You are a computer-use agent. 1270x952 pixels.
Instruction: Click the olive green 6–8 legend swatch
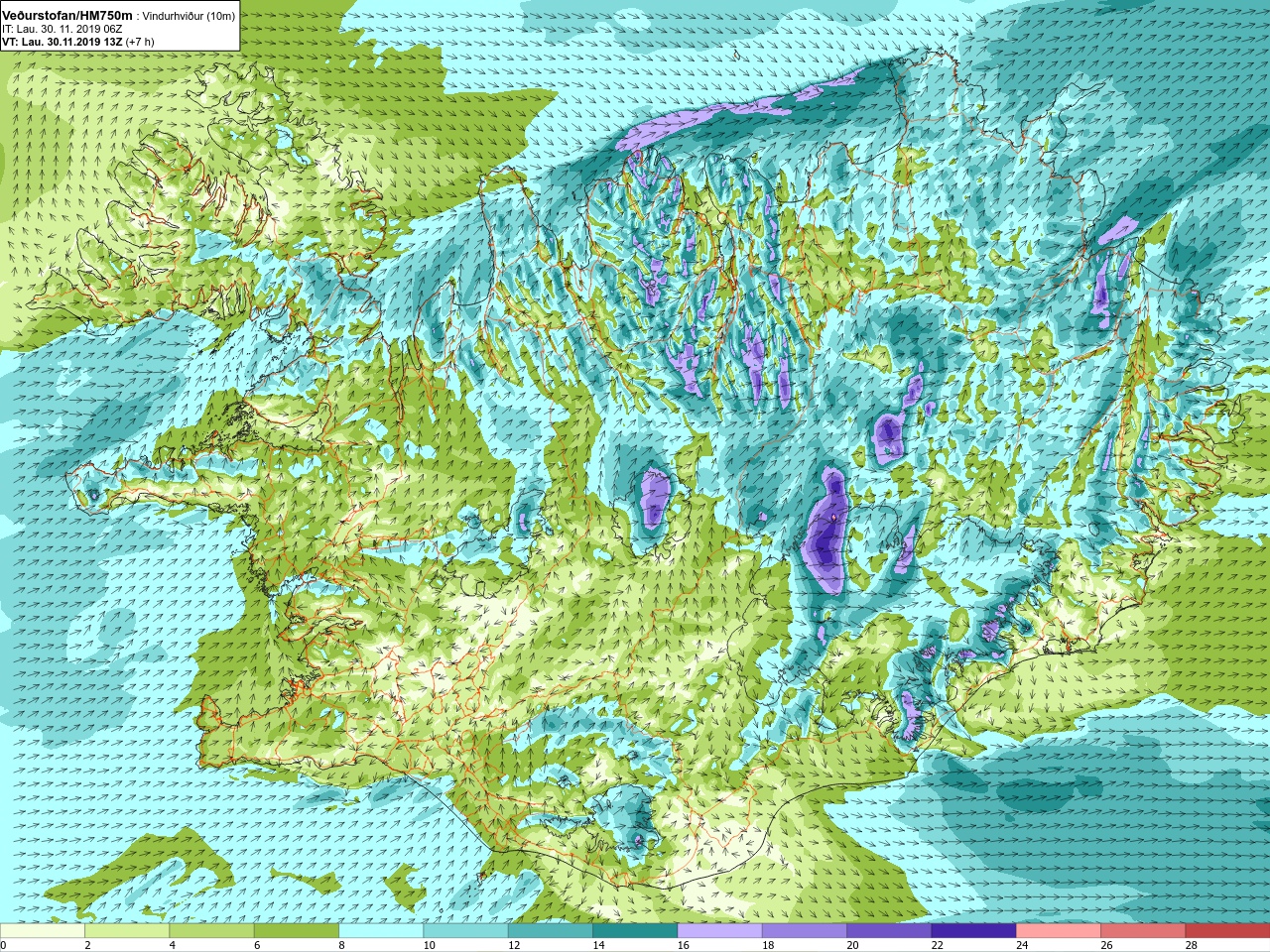(x=297, y=931)
